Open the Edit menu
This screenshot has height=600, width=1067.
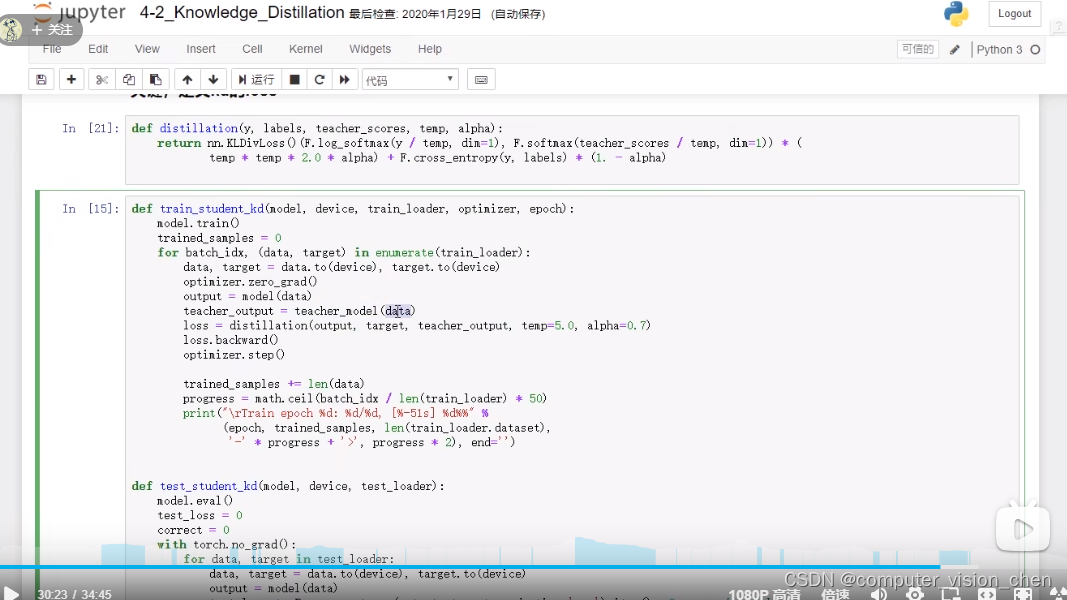[x=98, y=49]
